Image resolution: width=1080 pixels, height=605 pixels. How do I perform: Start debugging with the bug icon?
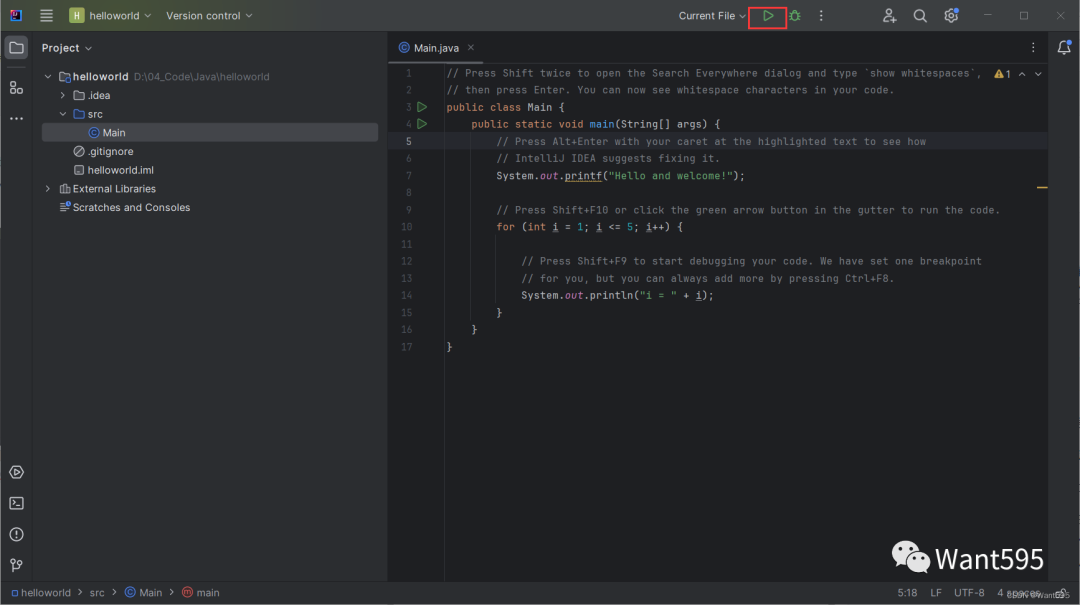[795, 15]
